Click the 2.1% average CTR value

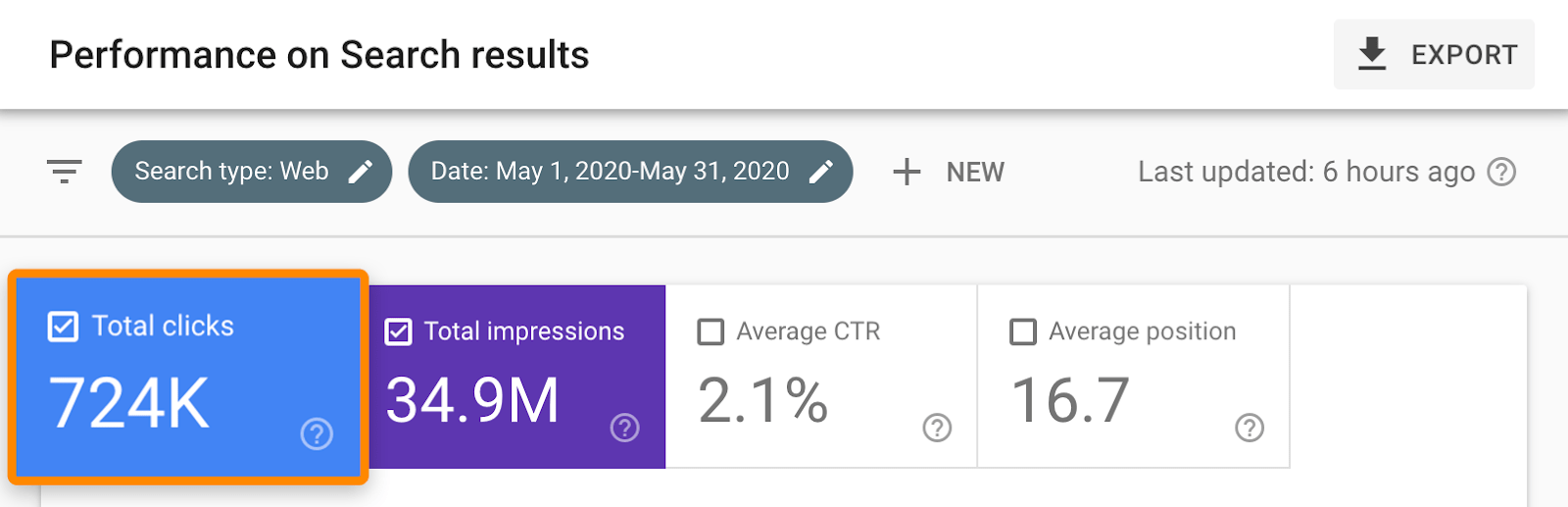[763, 400]
